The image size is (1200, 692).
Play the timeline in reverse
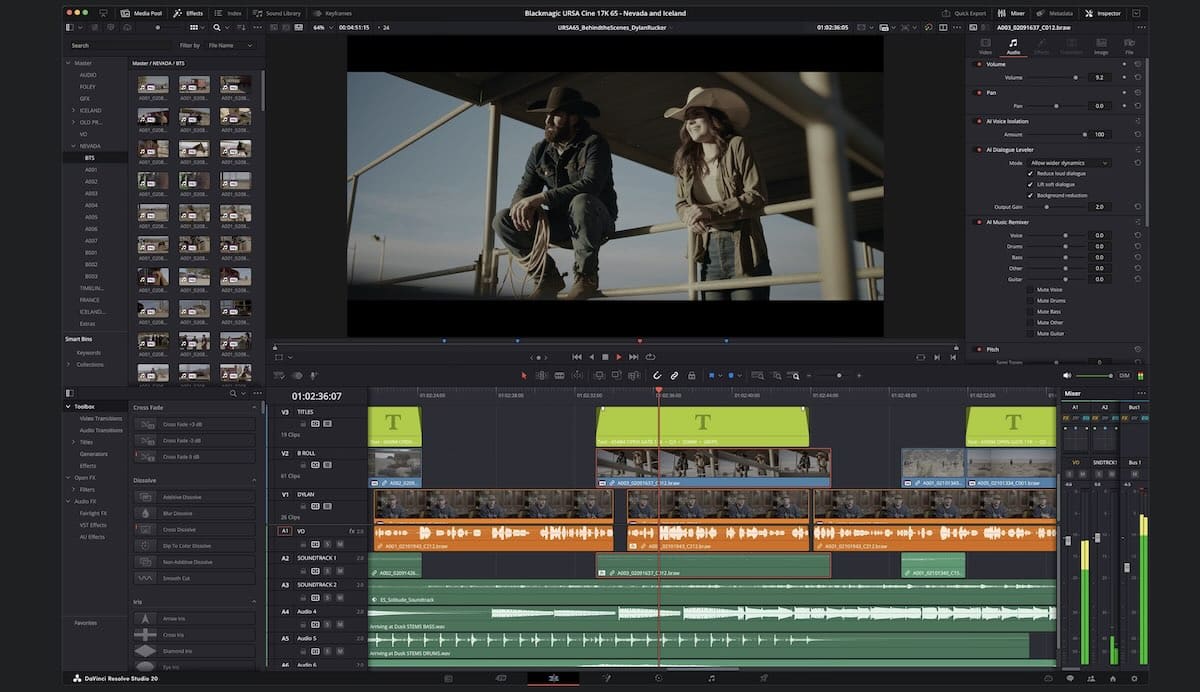click(591, 357)
